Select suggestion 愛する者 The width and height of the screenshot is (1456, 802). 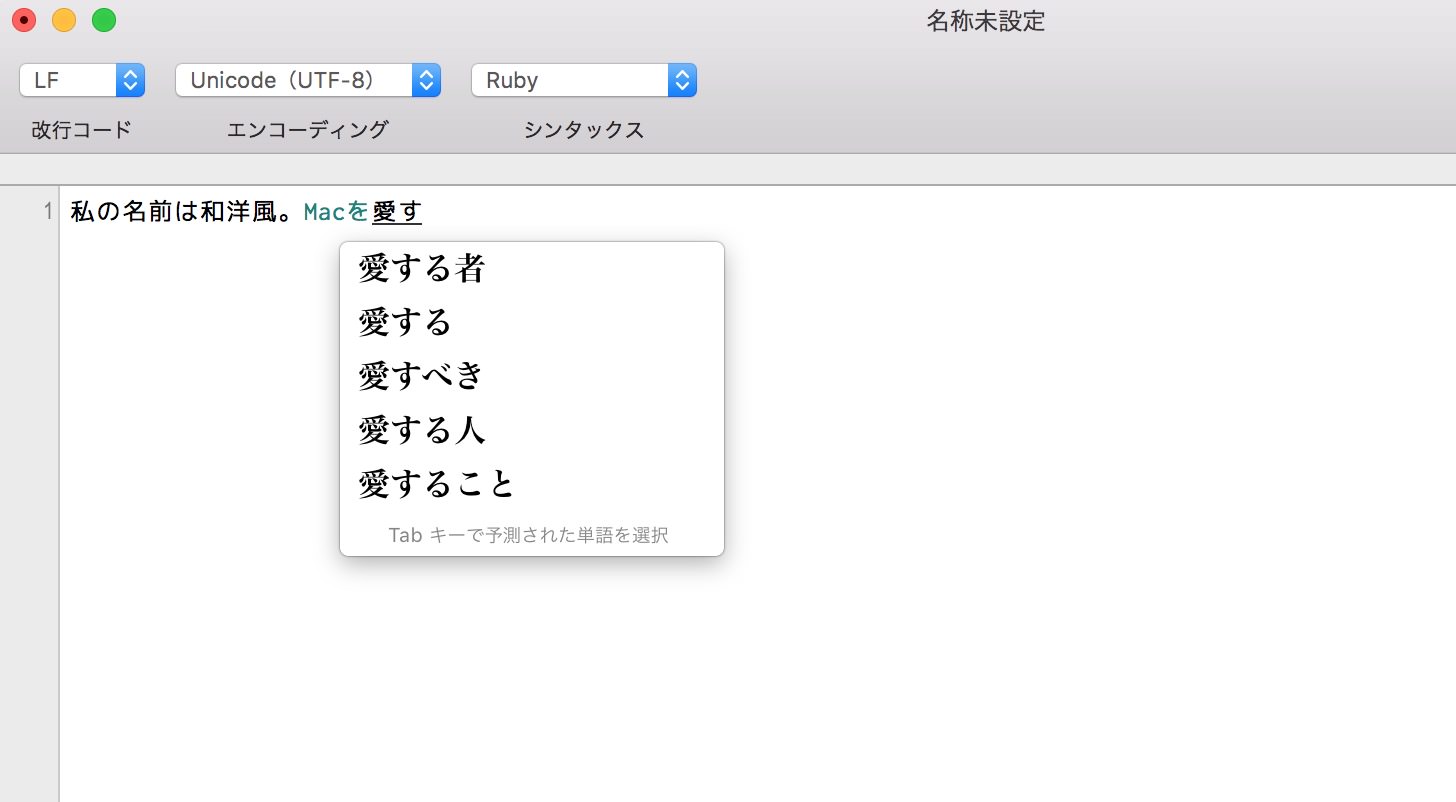coord(532,268)
